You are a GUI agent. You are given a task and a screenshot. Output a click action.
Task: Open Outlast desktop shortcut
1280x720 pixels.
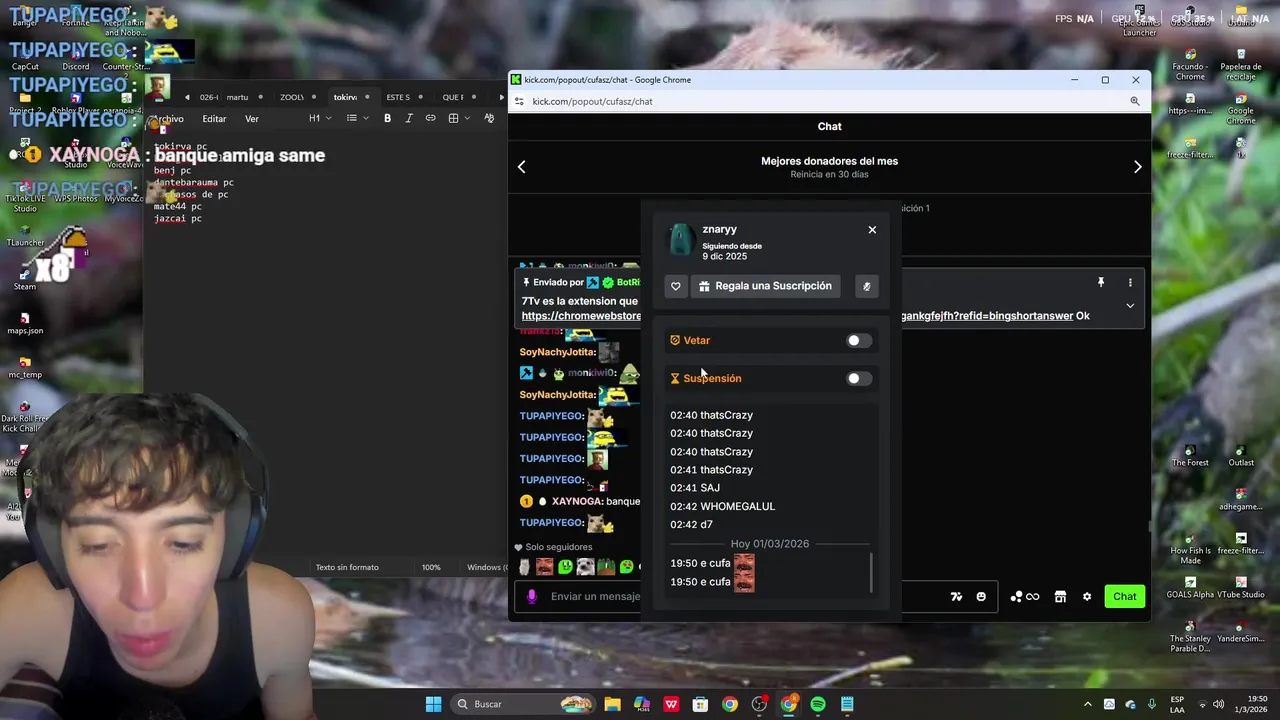click(x=1241, y=455)
